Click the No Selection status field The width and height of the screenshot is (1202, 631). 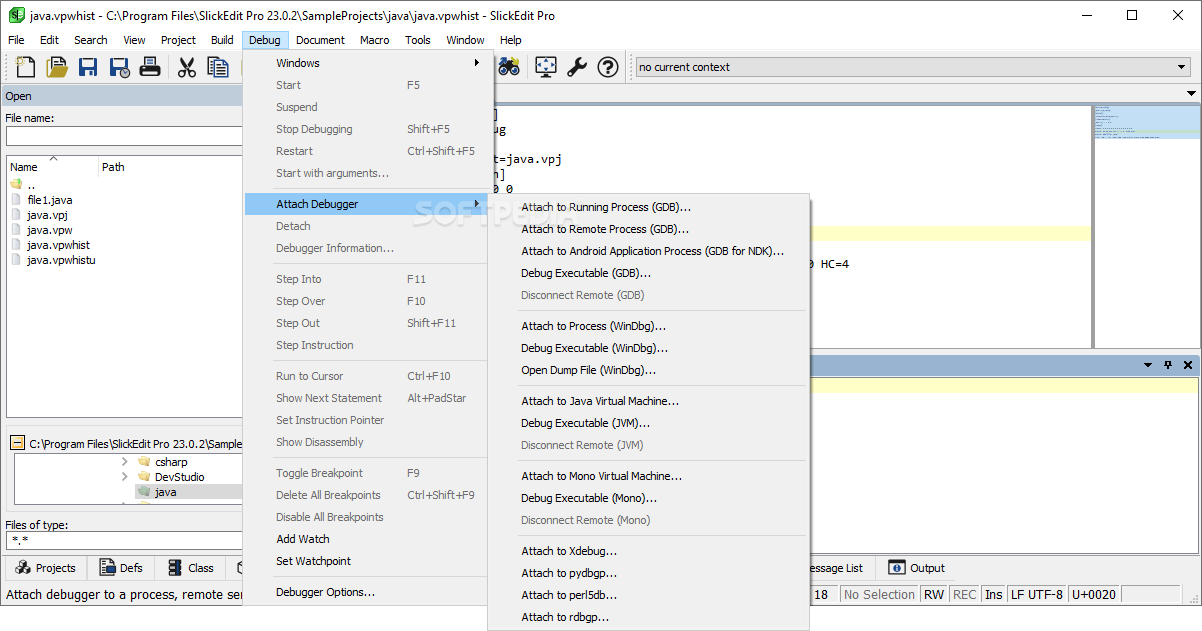[x=879, y=594]
